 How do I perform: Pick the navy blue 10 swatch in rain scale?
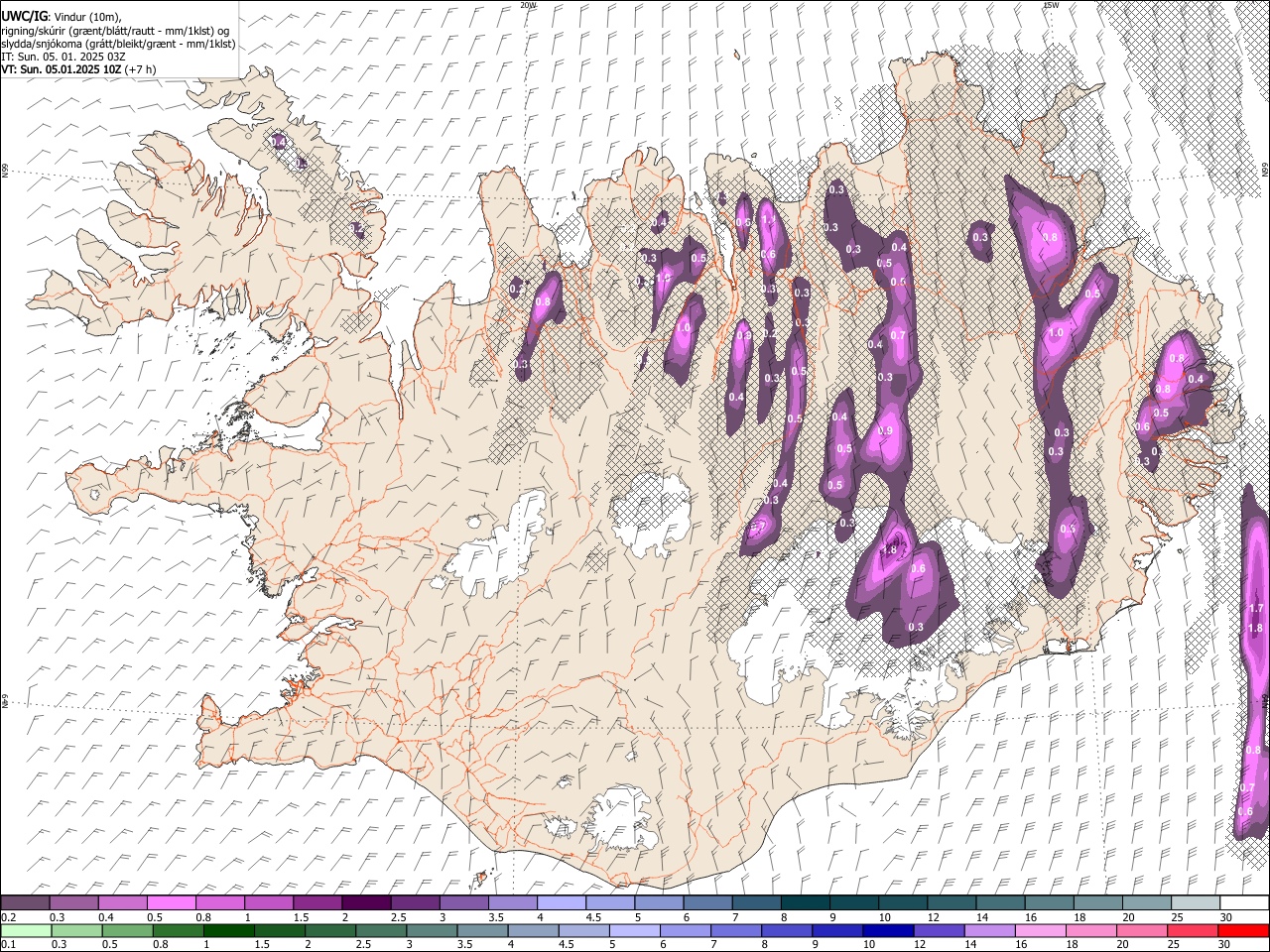click(x=887, y=930)
